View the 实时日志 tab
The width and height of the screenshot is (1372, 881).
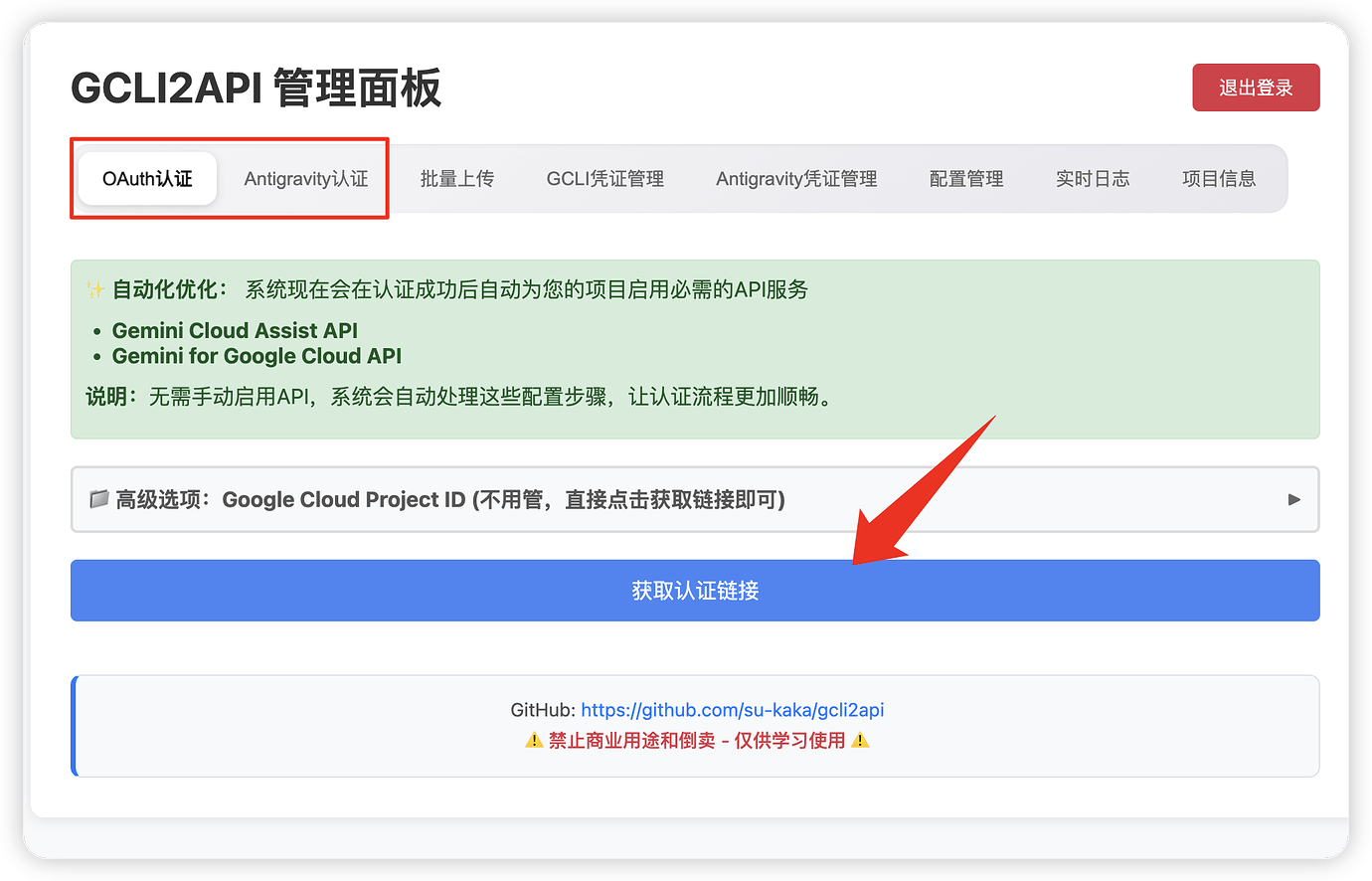tap(1093, 179)
